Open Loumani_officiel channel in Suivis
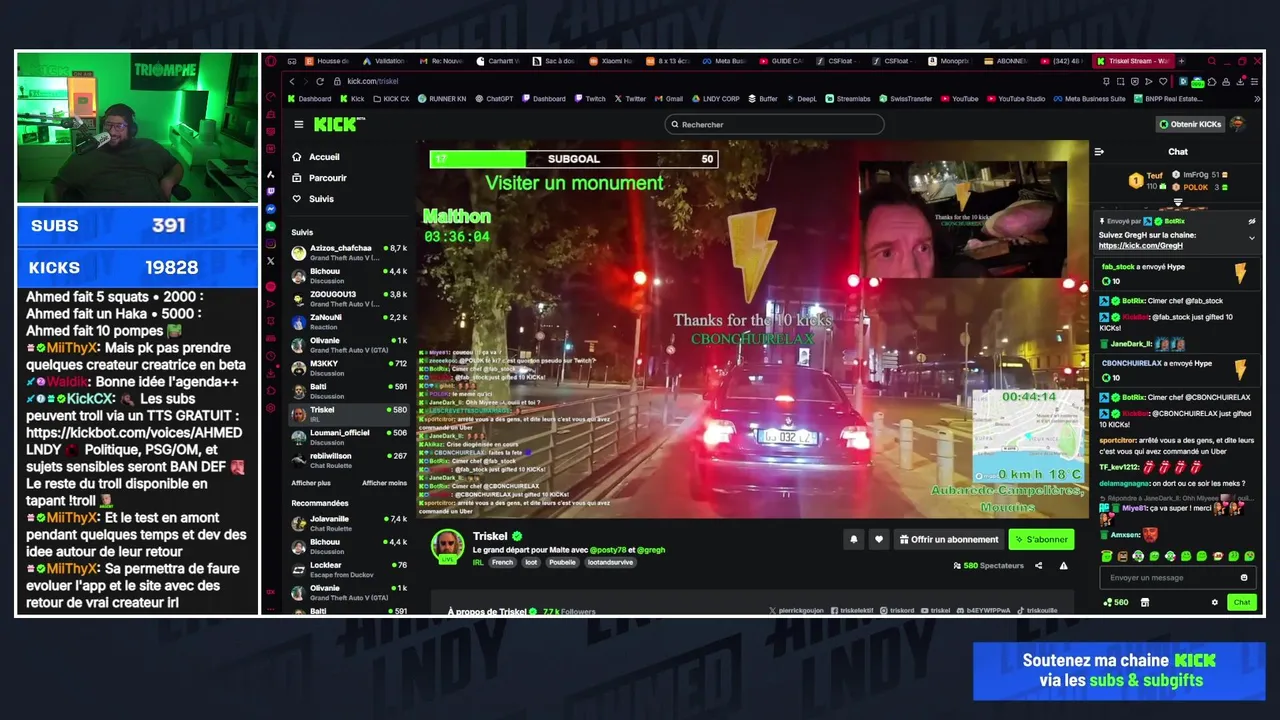1280x720 pixels. (x=349, y=436)
